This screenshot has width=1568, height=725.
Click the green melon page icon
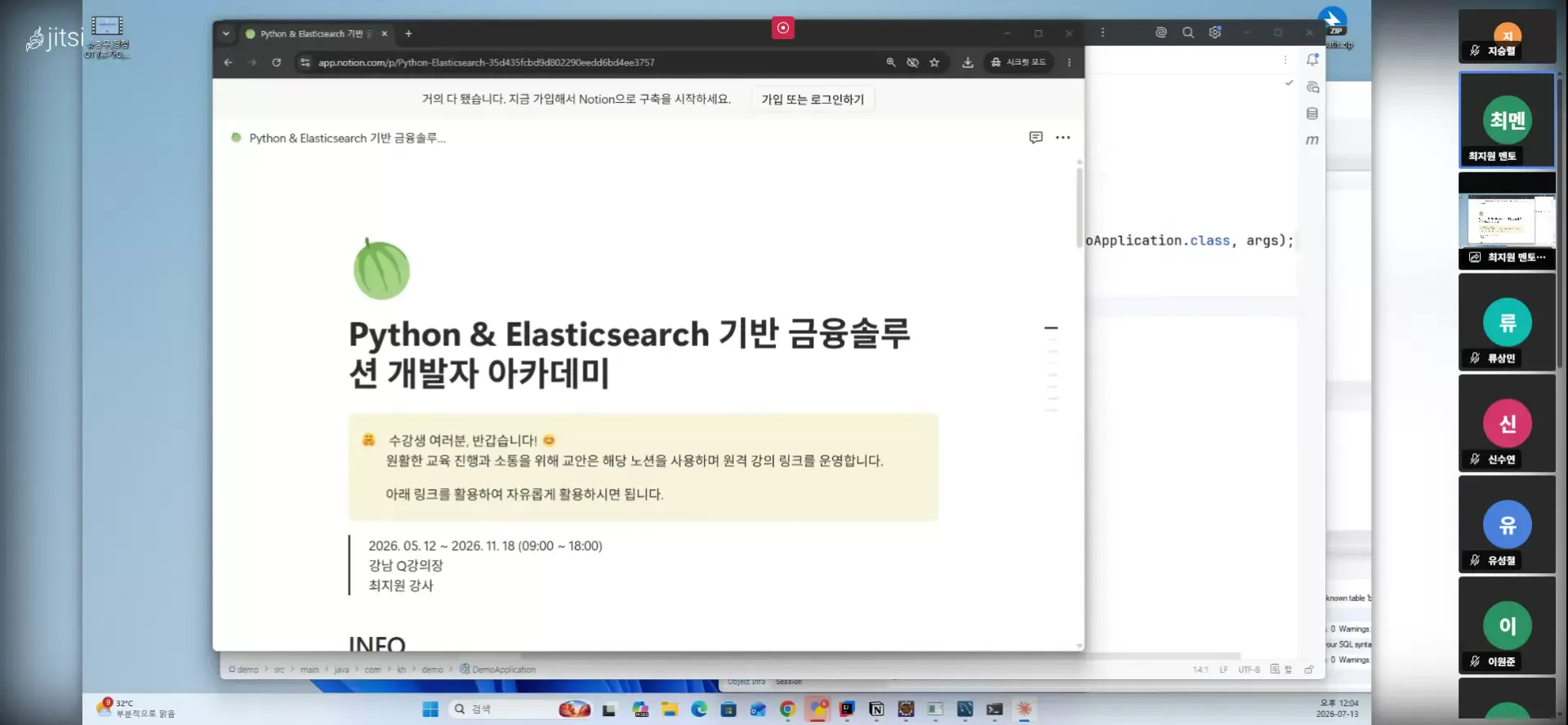(x=381, y=269)
